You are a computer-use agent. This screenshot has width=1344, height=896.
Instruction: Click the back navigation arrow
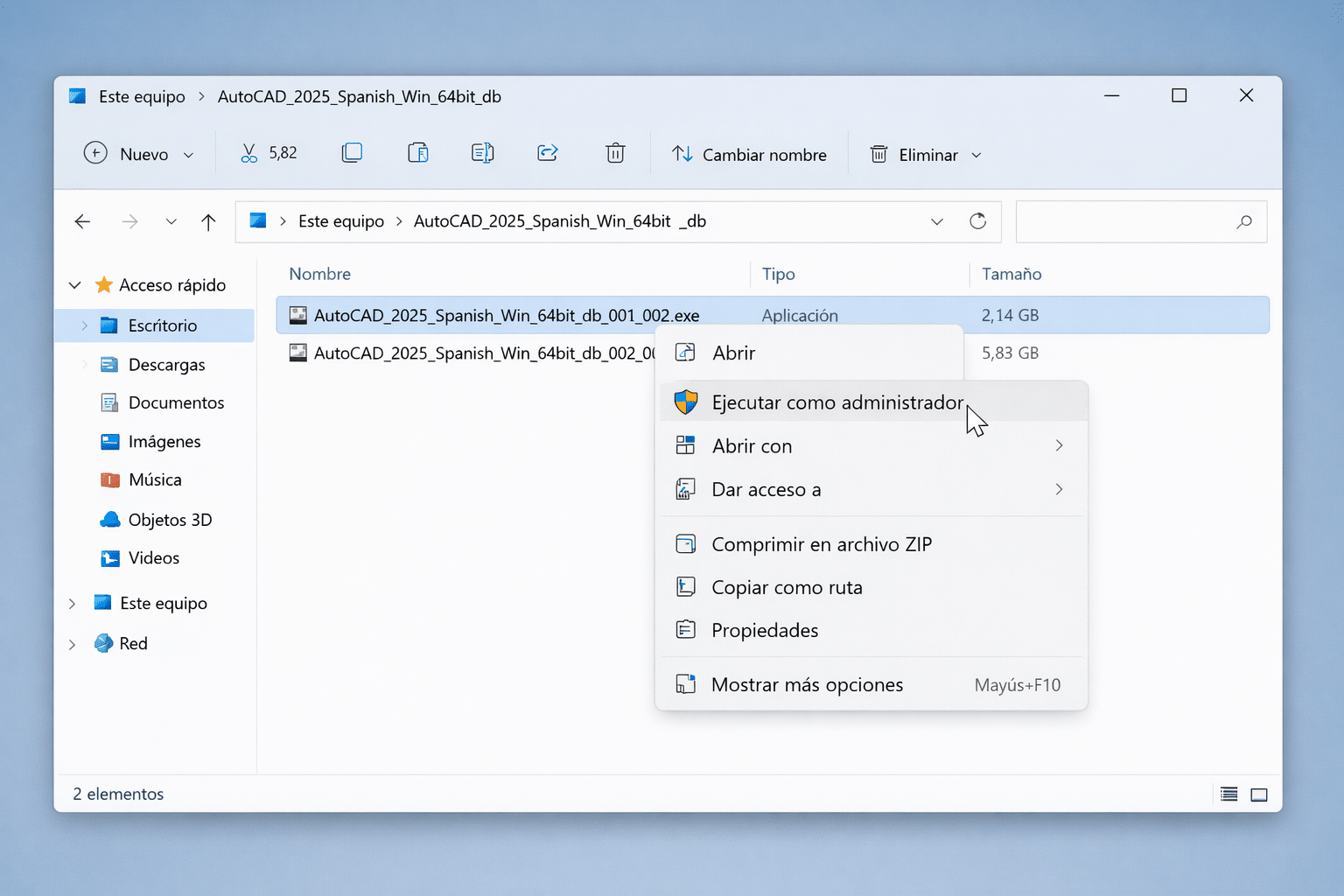[82, 221]
